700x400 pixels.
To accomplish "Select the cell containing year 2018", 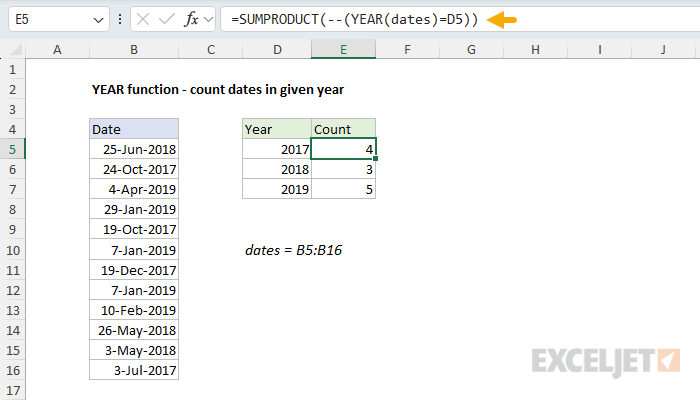I will [x=277, y=169].
